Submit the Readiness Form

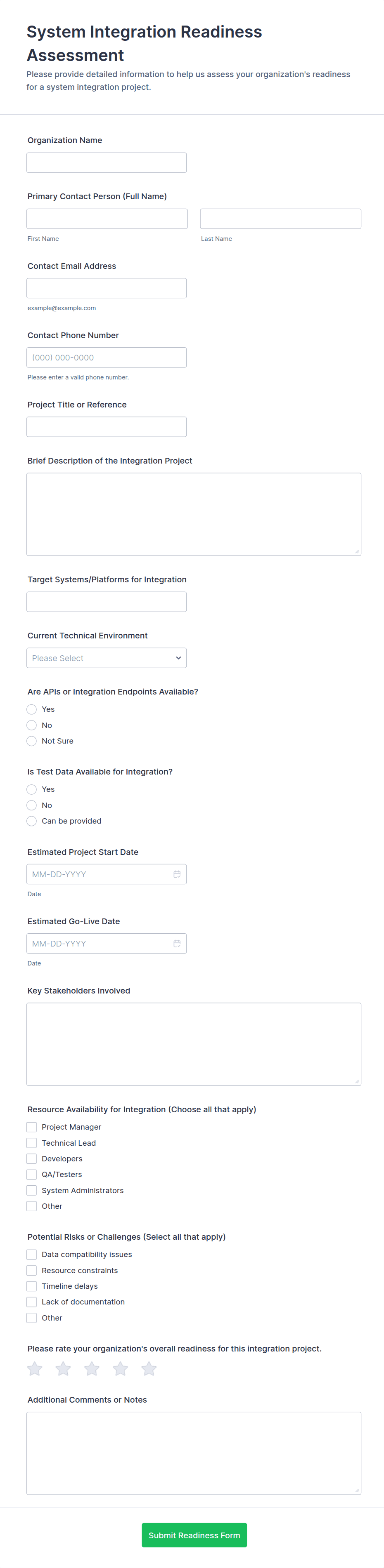(x=194, y=1535)
